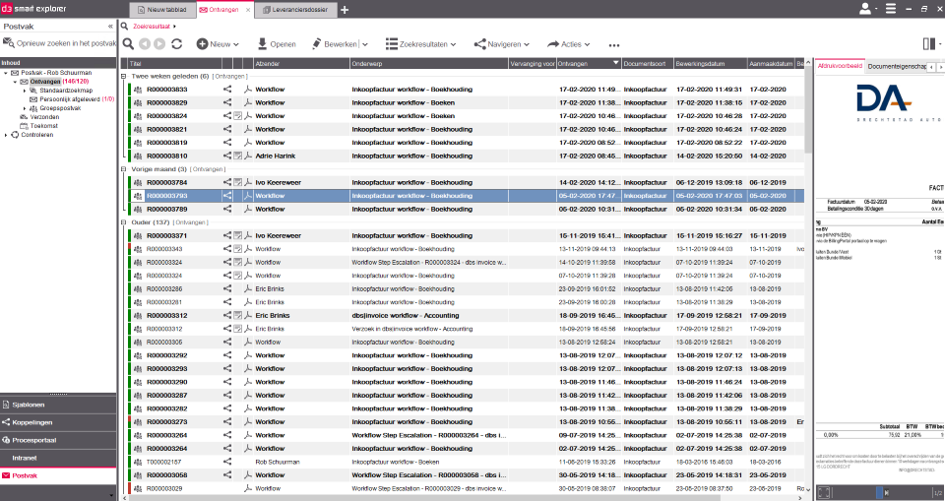
Task: Click the magnifier search icon in the toolbar
Action: 128,44
